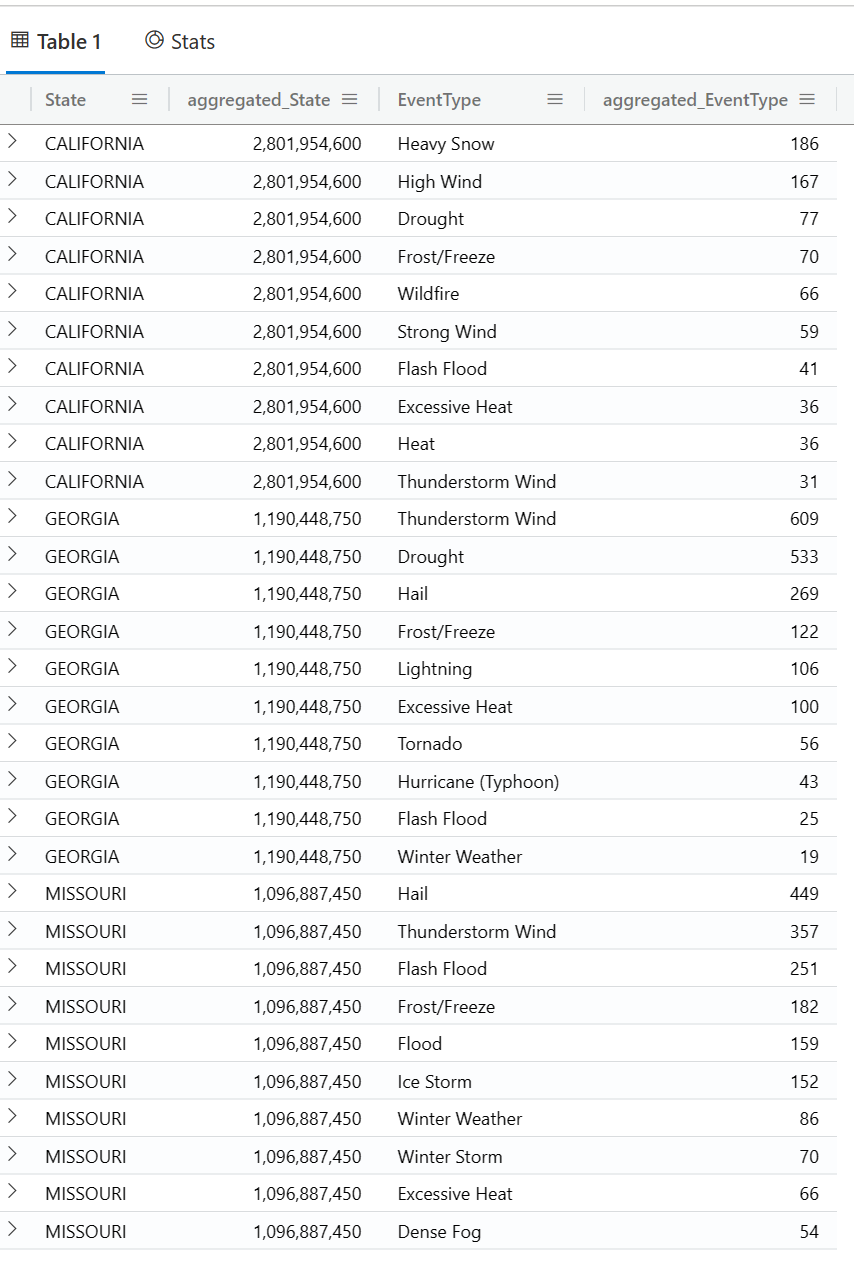Expand the Missouri Dense Fog row
The width and height of the screenshot is (854, 1272).
click(x=12, y=1230)
